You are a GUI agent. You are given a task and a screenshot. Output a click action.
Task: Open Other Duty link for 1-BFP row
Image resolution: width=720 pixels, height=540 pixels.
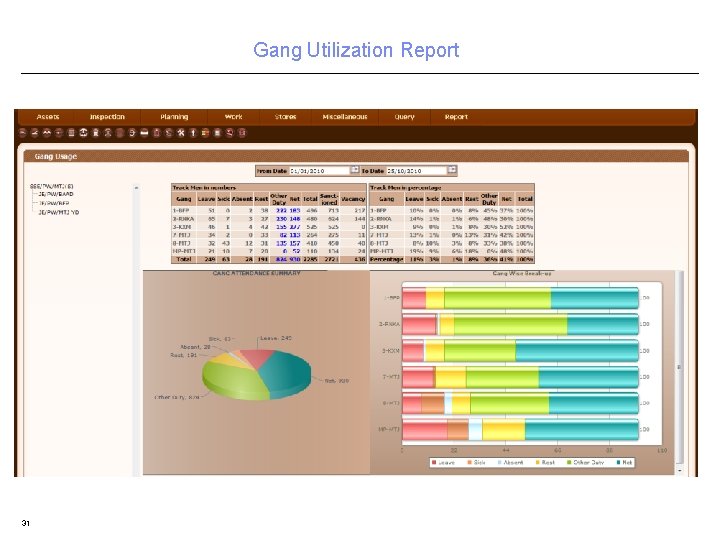[281, 210]
